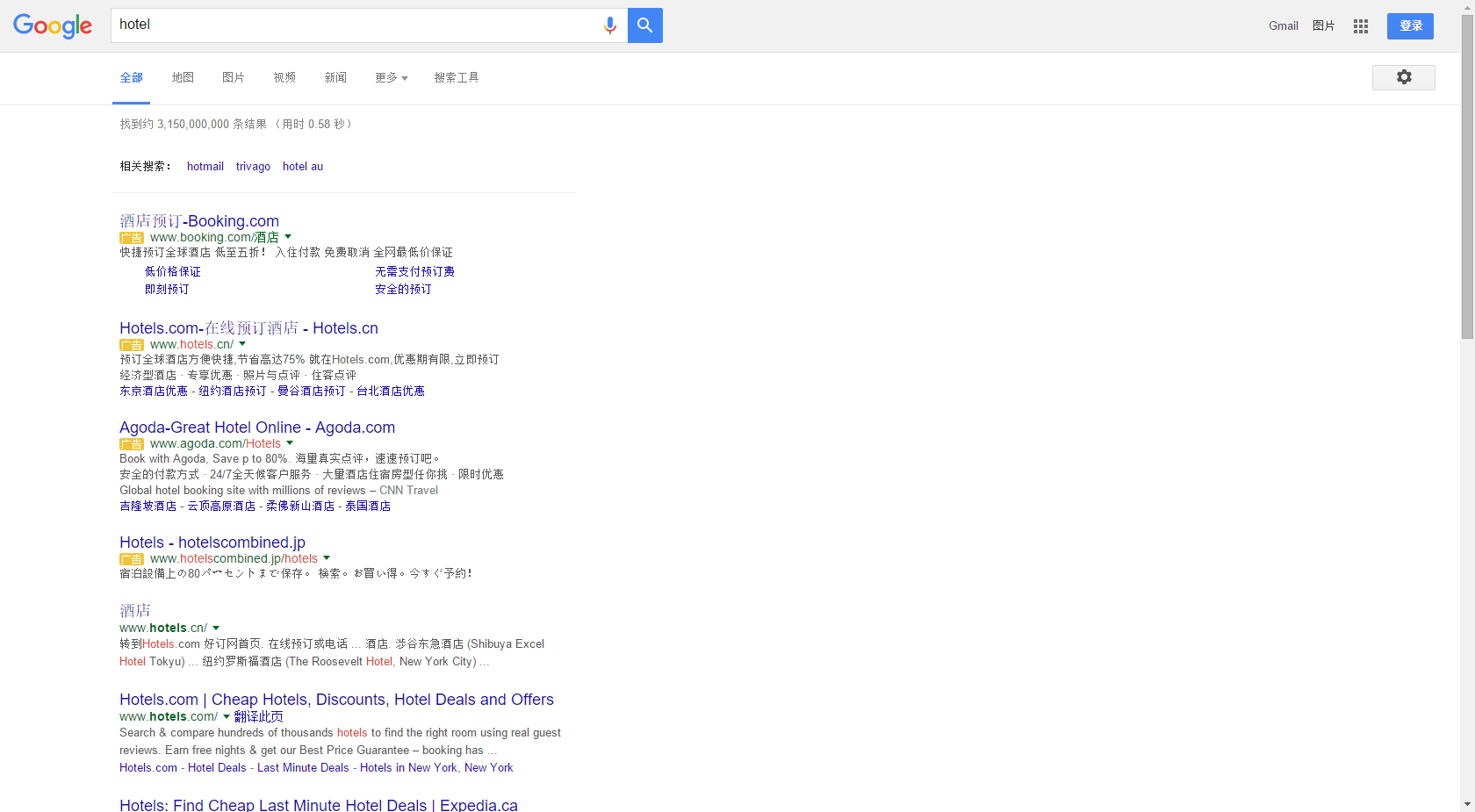Screen dimensions: 1475x812
Task: Click the vertical page scrollbar thumb
Action: point(1467,177)
